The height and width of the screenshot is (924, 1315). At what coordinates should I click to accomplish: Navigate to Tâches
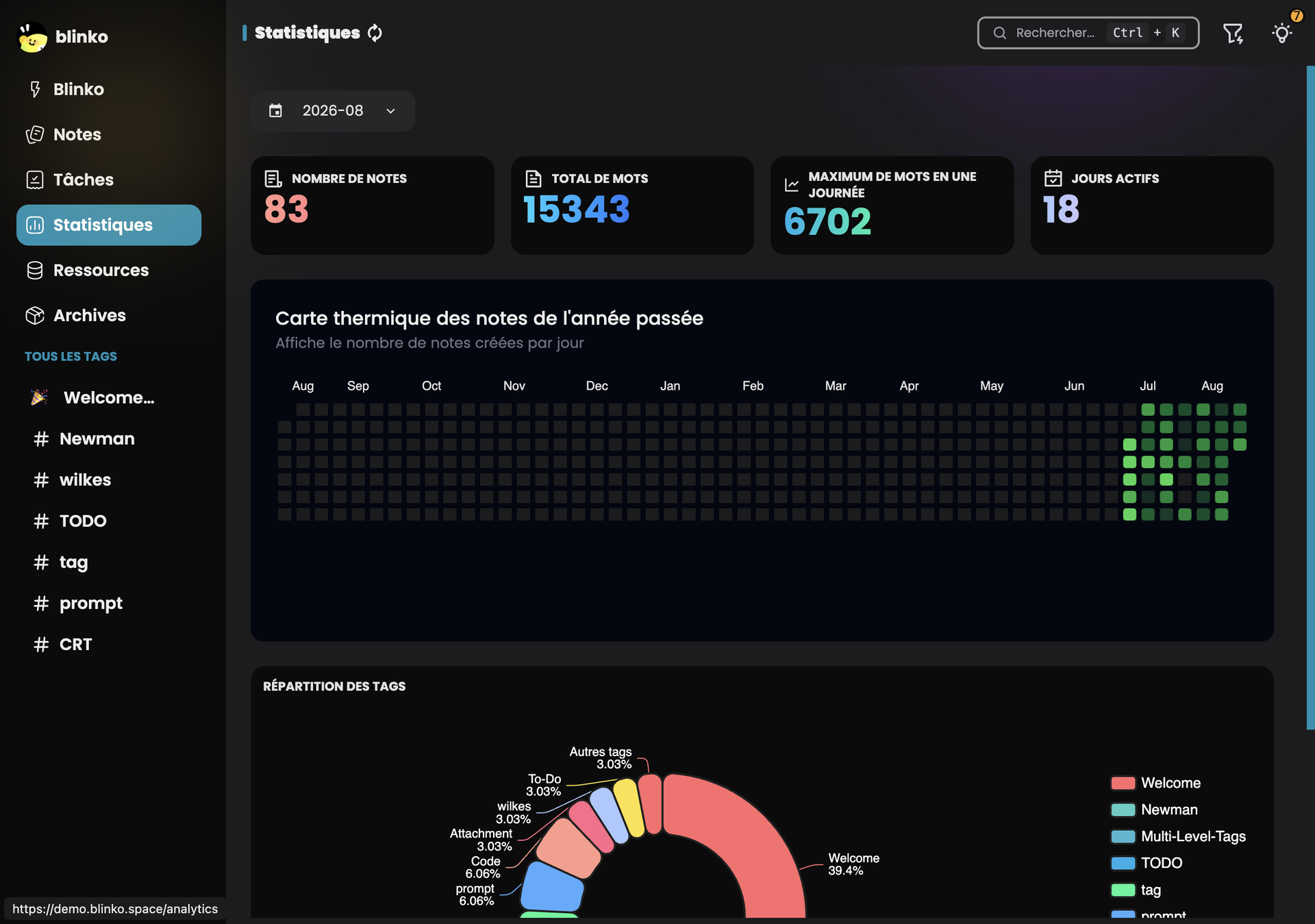109,179
